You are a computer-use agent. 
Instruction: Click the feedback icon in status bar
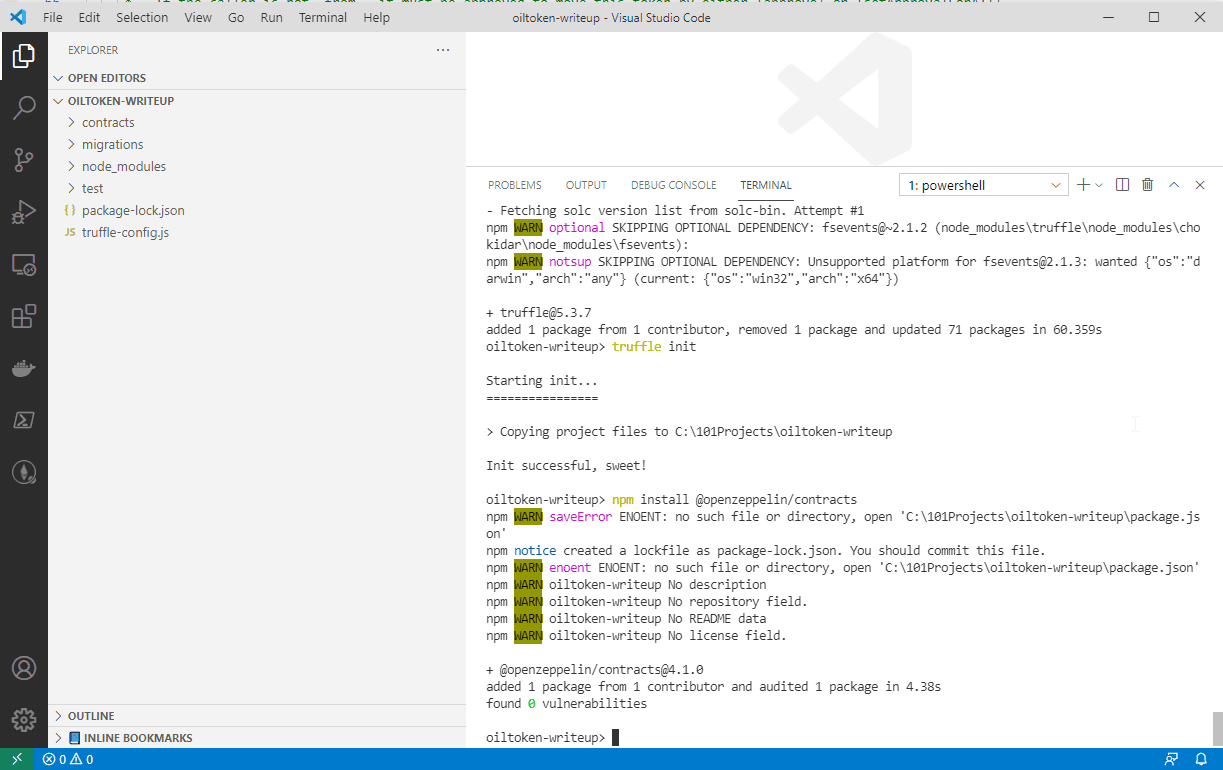point(1171,759)
